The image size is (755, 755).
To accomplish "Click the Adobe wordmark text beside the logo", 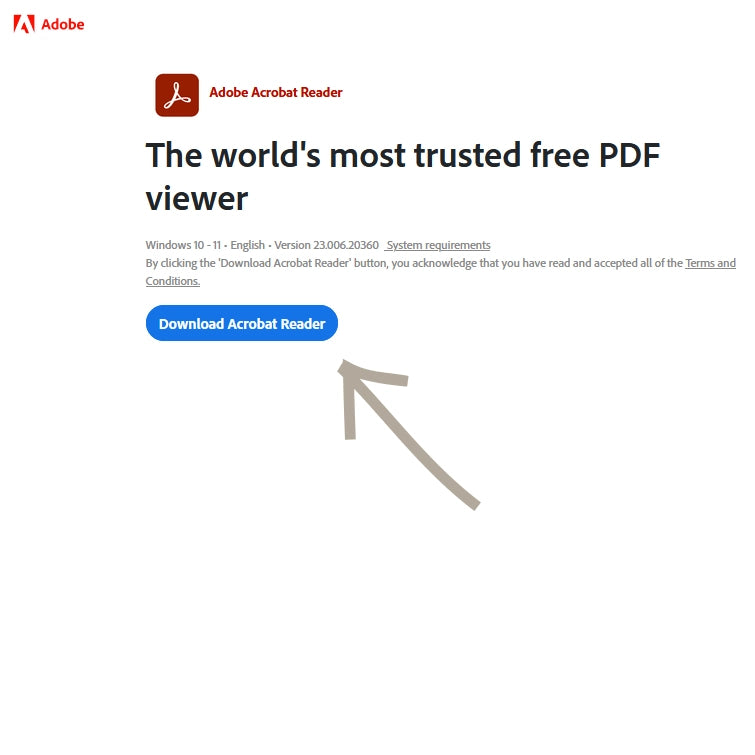I will tap(63, 24).
